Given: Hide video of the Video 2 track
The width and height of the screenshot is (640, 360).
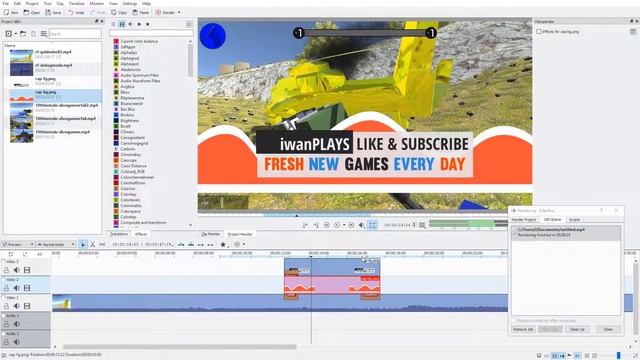Looking at the screenshot, I should (x=27, y=288).
